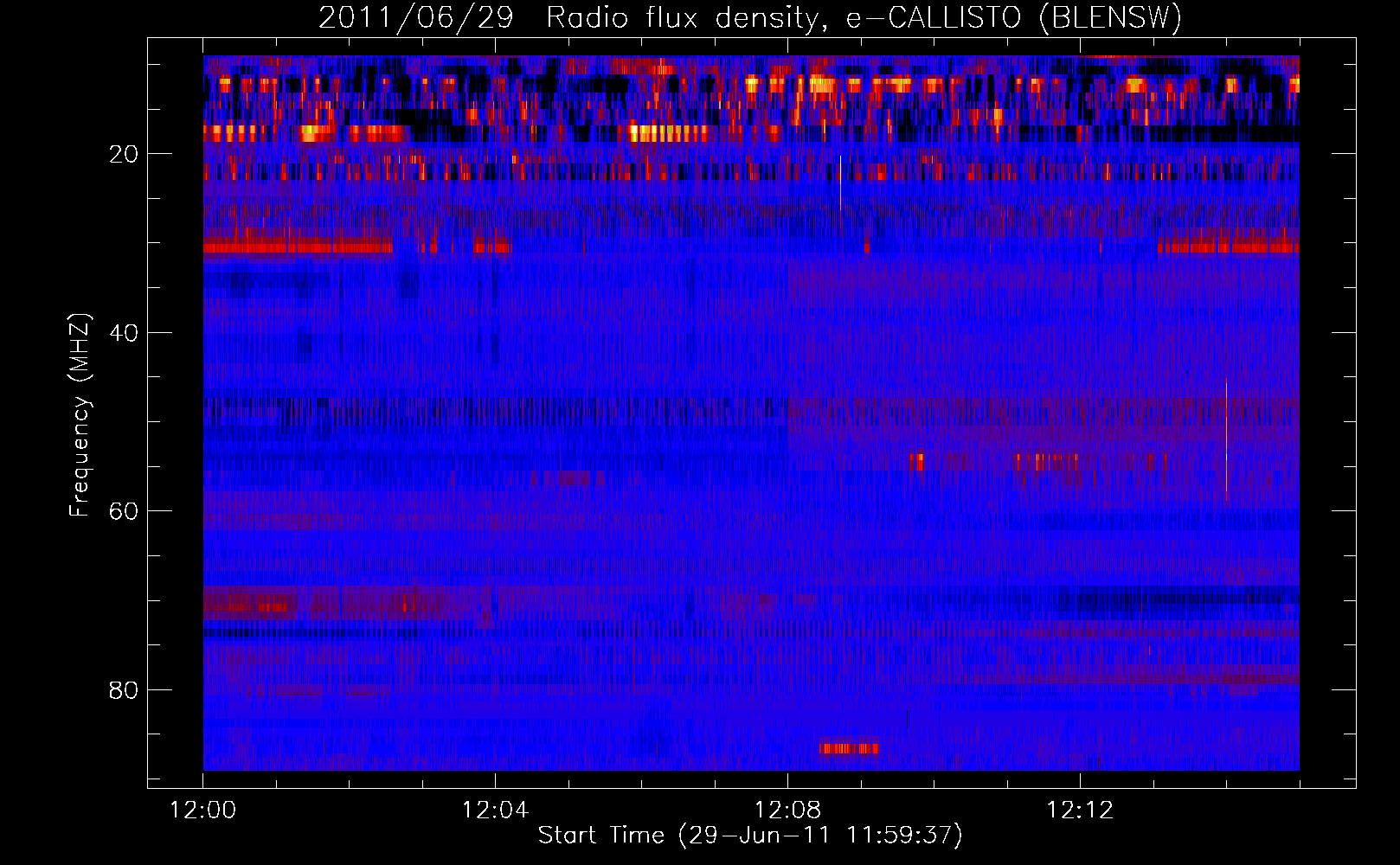Click the white vertical spike near 22 MHz

pyautogui.click(x=840, y=183)
